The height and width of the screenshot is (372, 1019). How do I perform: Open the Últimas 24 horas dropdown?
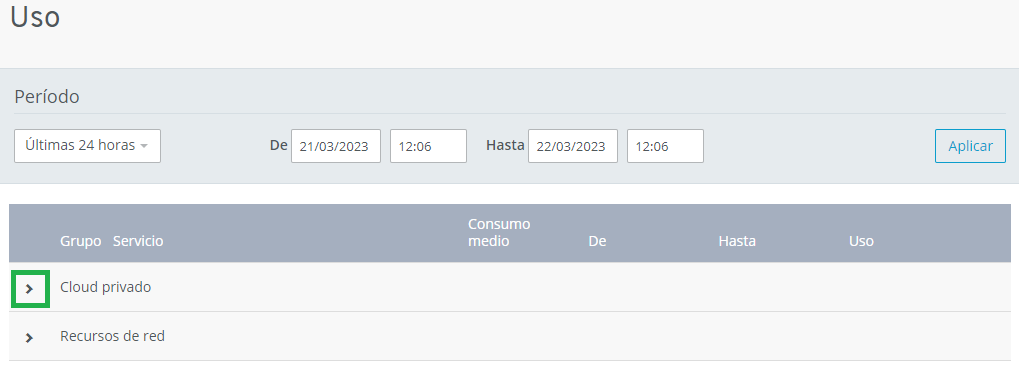[87, 146]
